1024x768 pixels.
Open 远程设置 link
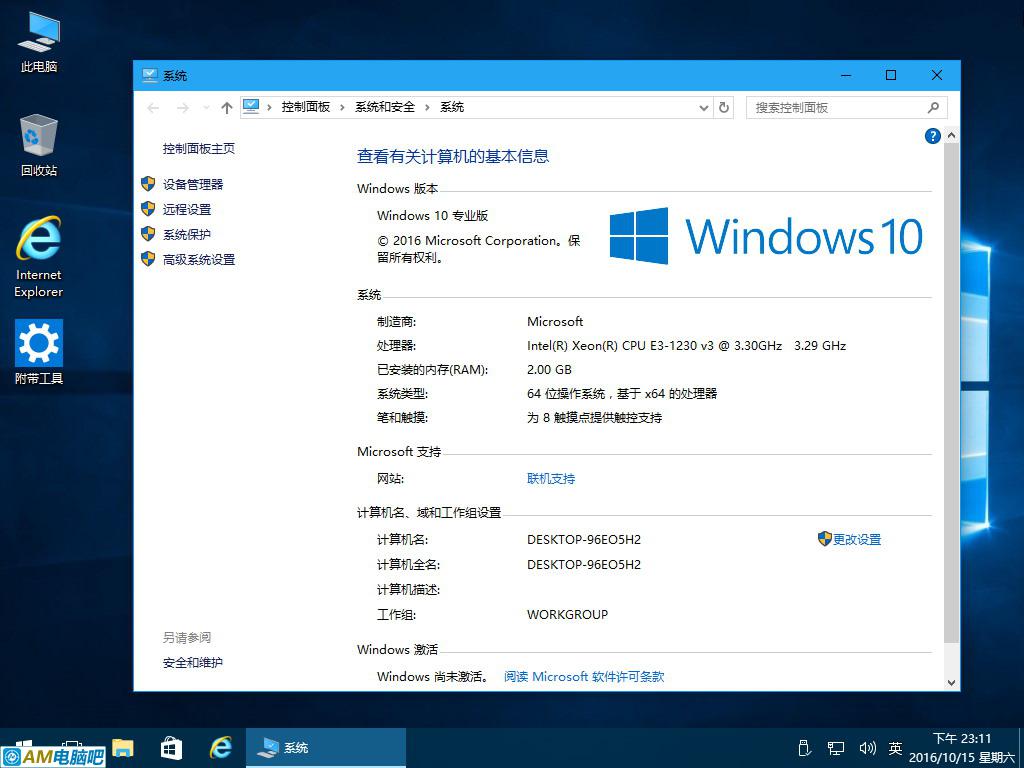tap(187, 210)
